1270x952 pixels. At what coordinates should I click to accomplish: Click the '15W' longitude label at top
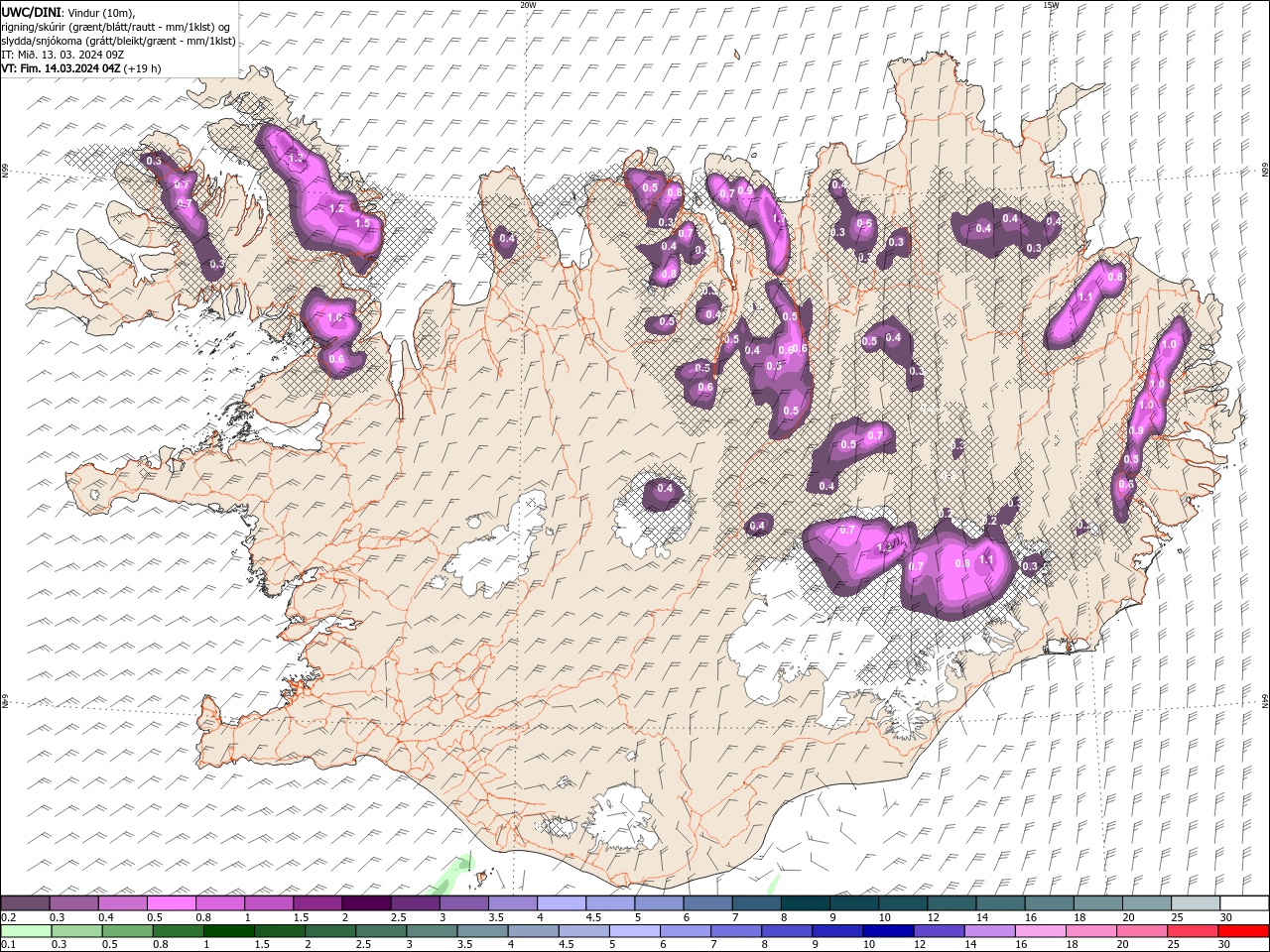[1050, 5]
